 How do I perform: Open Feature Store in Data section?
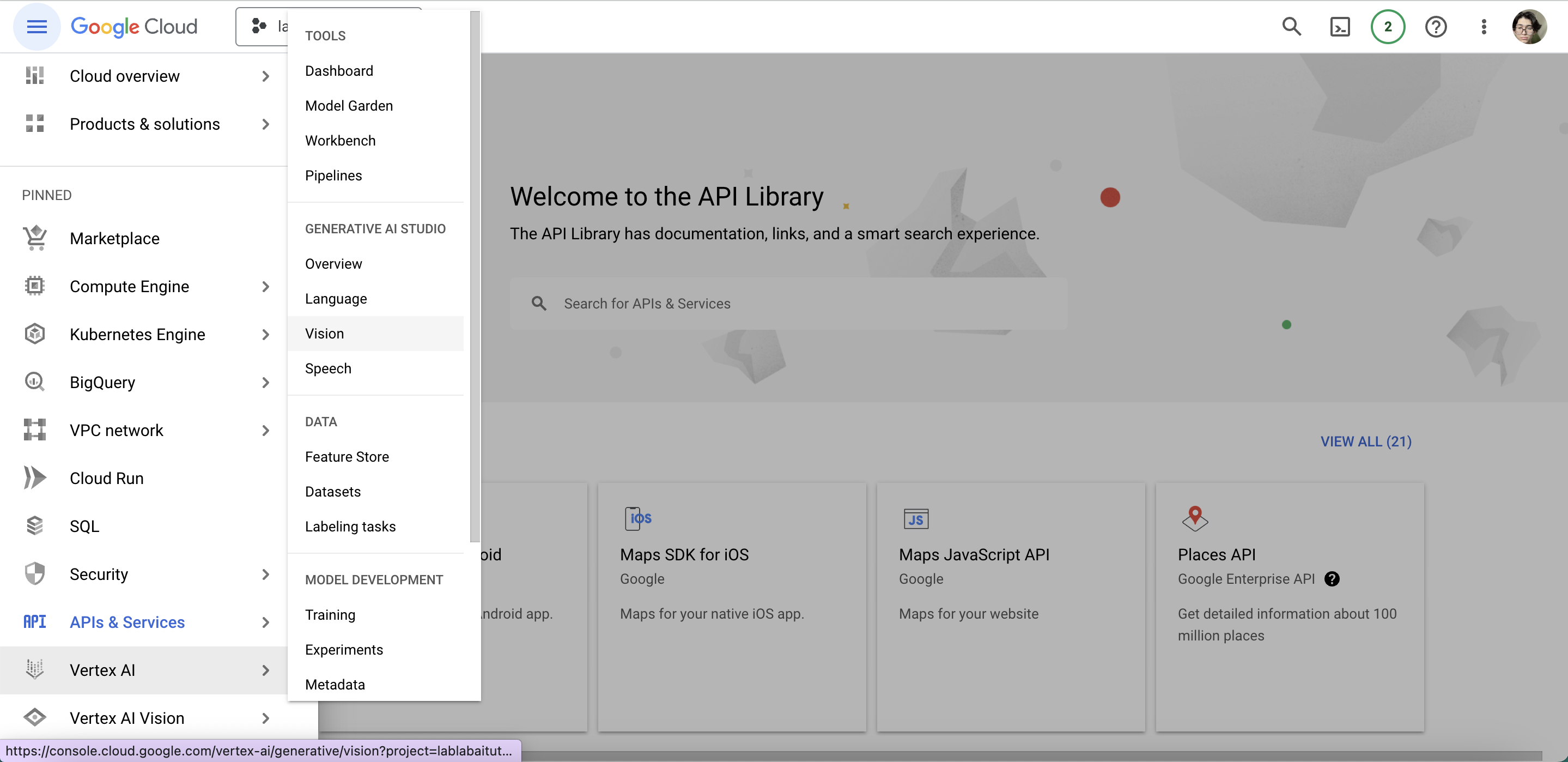point(347,457)
